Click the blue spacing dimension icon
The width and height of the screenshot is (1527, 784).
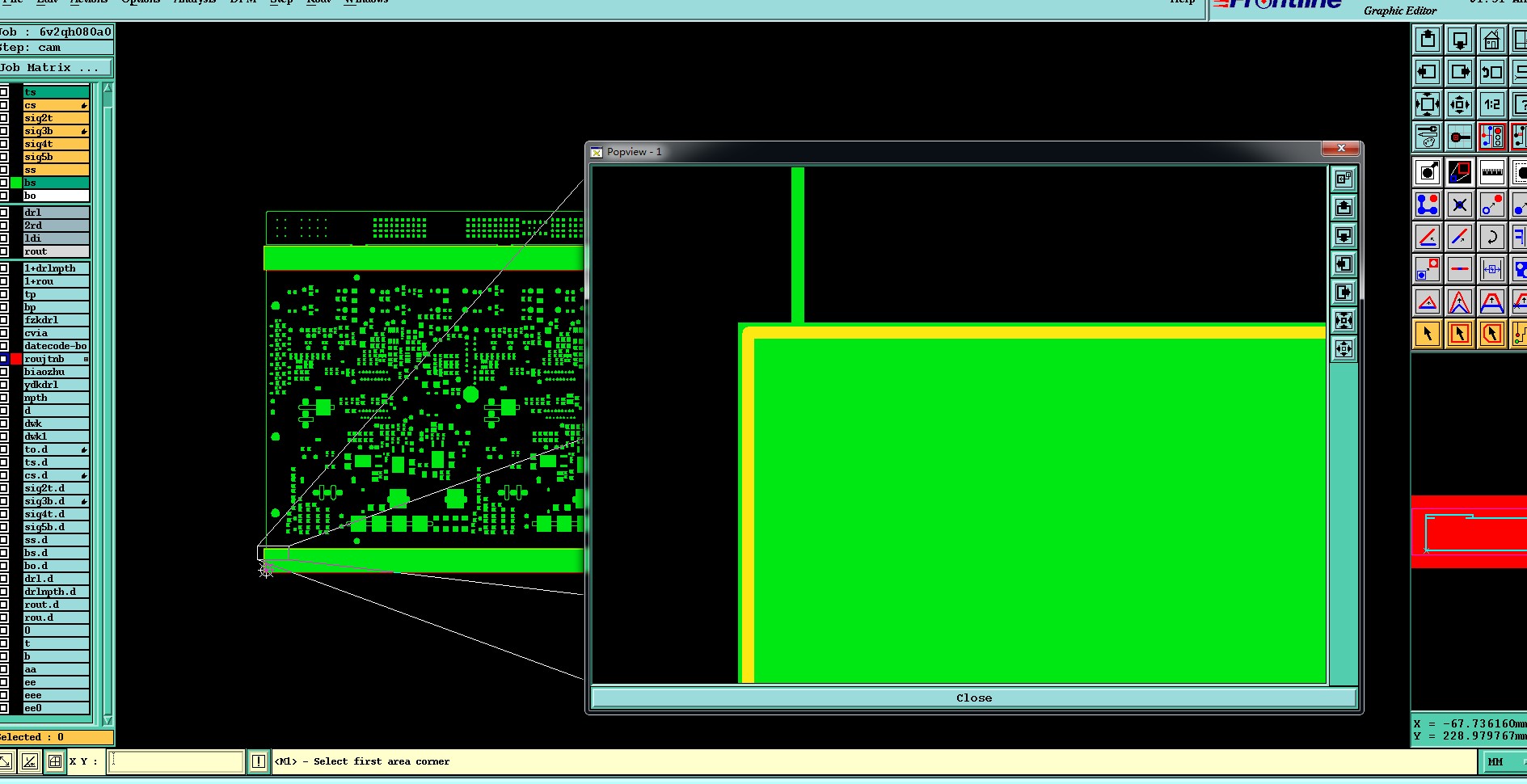pyautogui.click(x=1492, y=269)
